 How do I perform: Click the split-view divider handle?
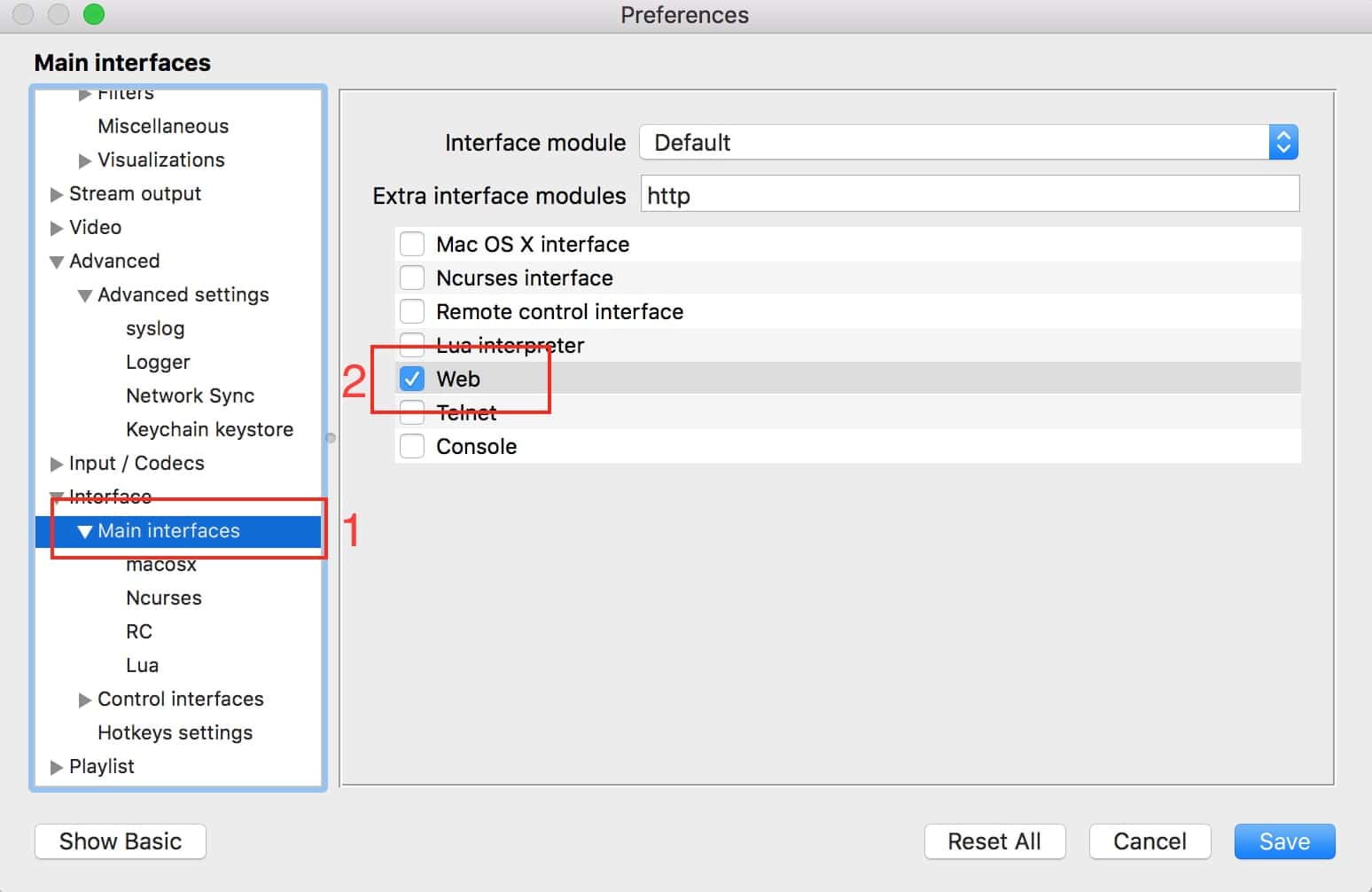pyautogui.click(x=331, y=438)
